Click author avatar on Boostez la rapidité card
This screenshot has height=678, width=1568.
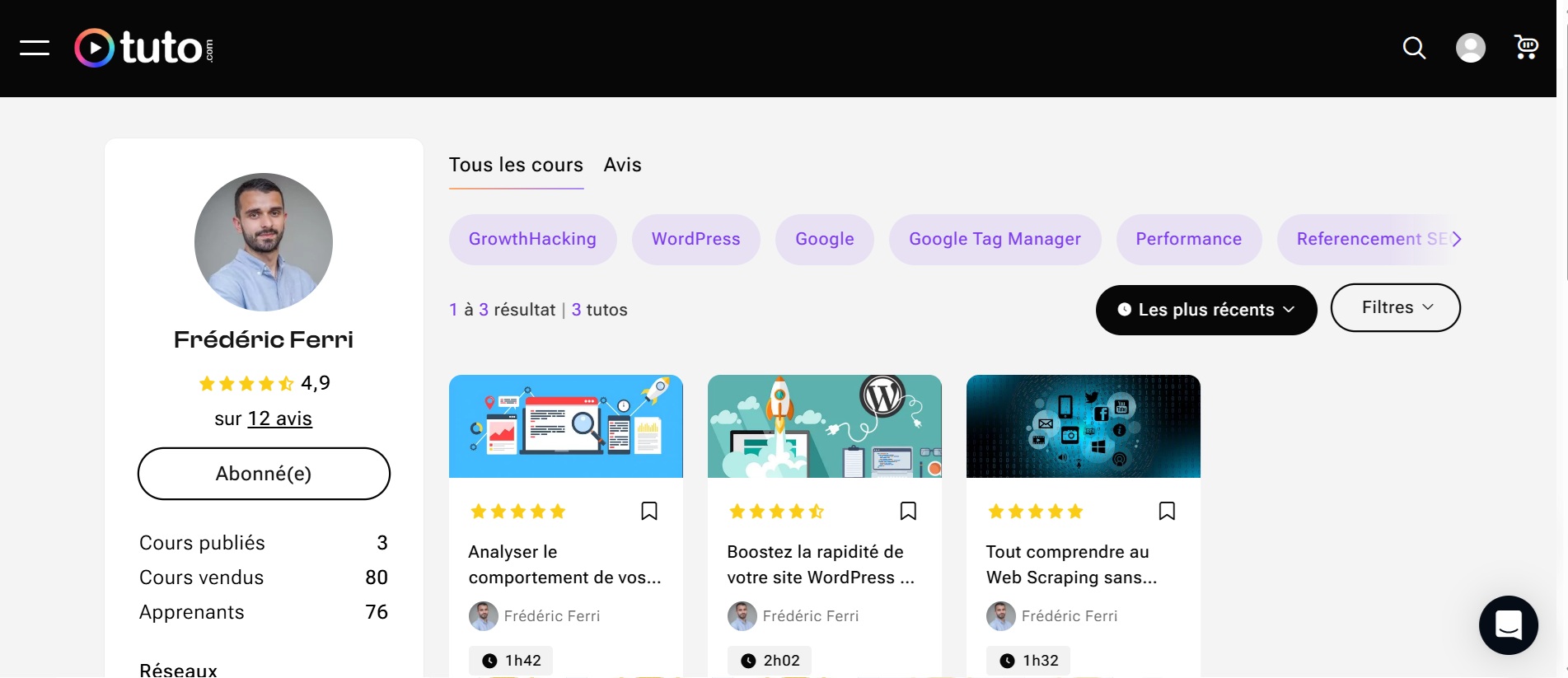coord(742,616)
